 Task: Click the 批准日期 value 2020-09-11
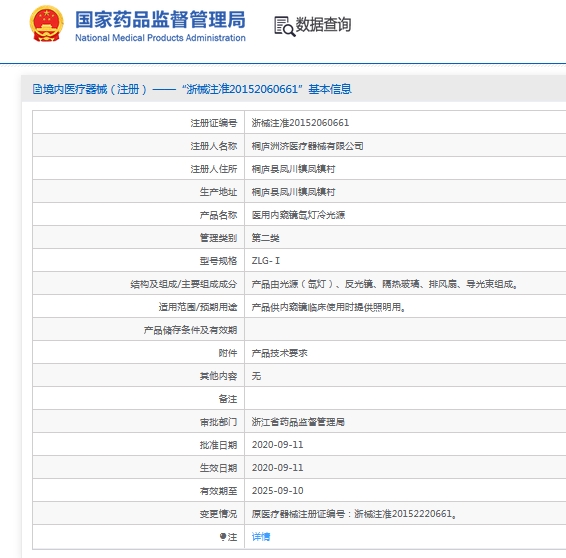pyautogui.click(x=278, y=445)
